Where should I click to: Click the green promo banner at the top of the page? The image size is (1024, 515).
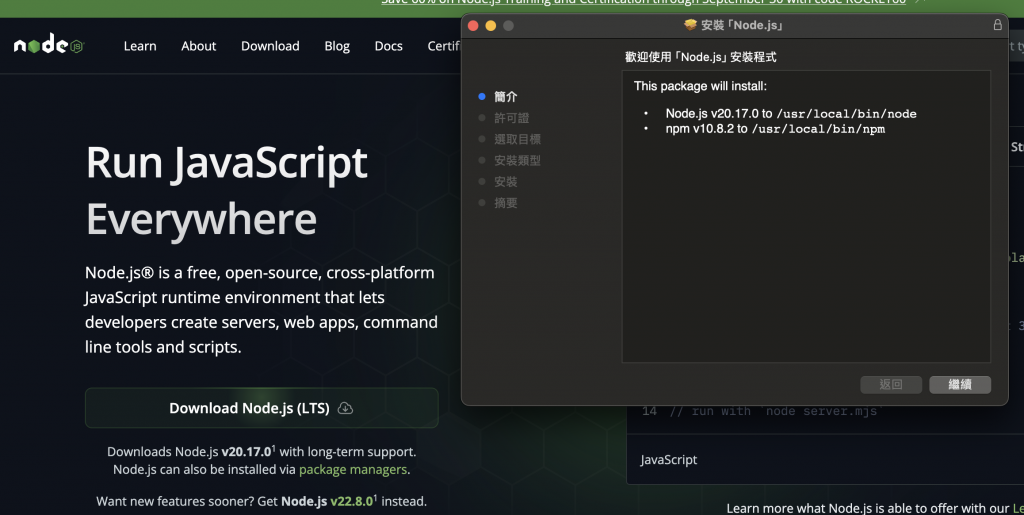[512, 8]
